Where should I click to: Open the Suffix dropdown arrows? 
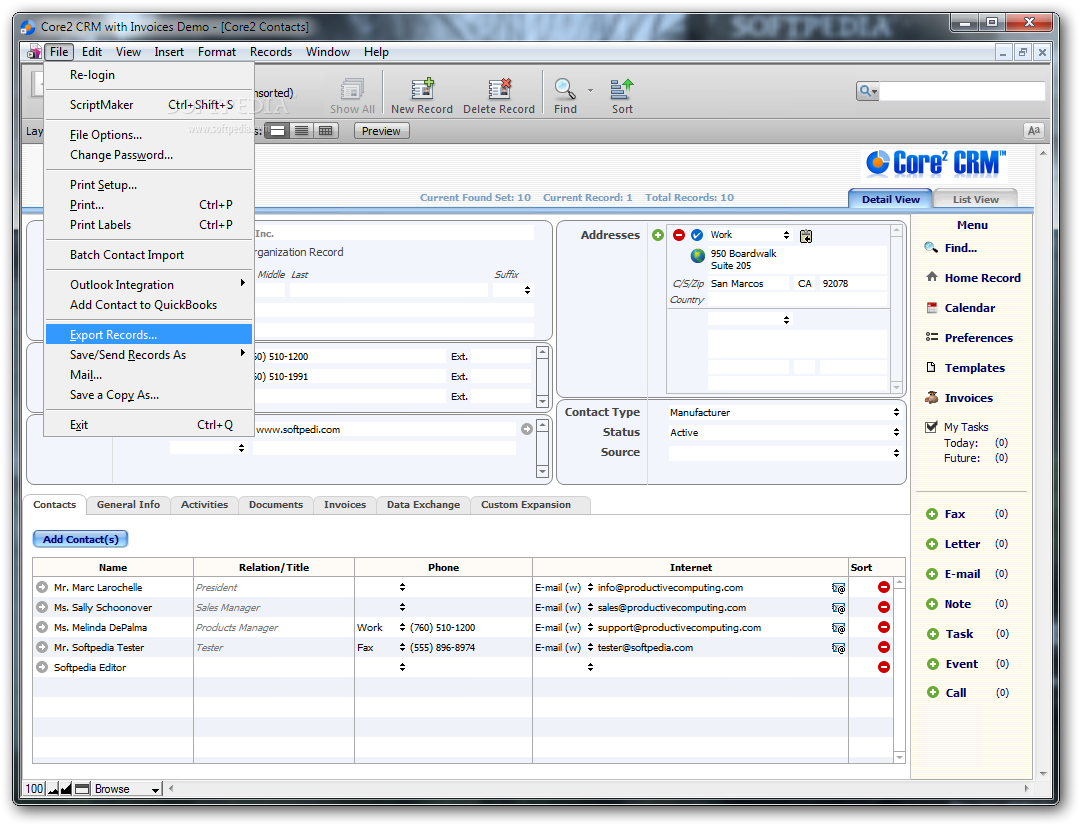[527, 290]
